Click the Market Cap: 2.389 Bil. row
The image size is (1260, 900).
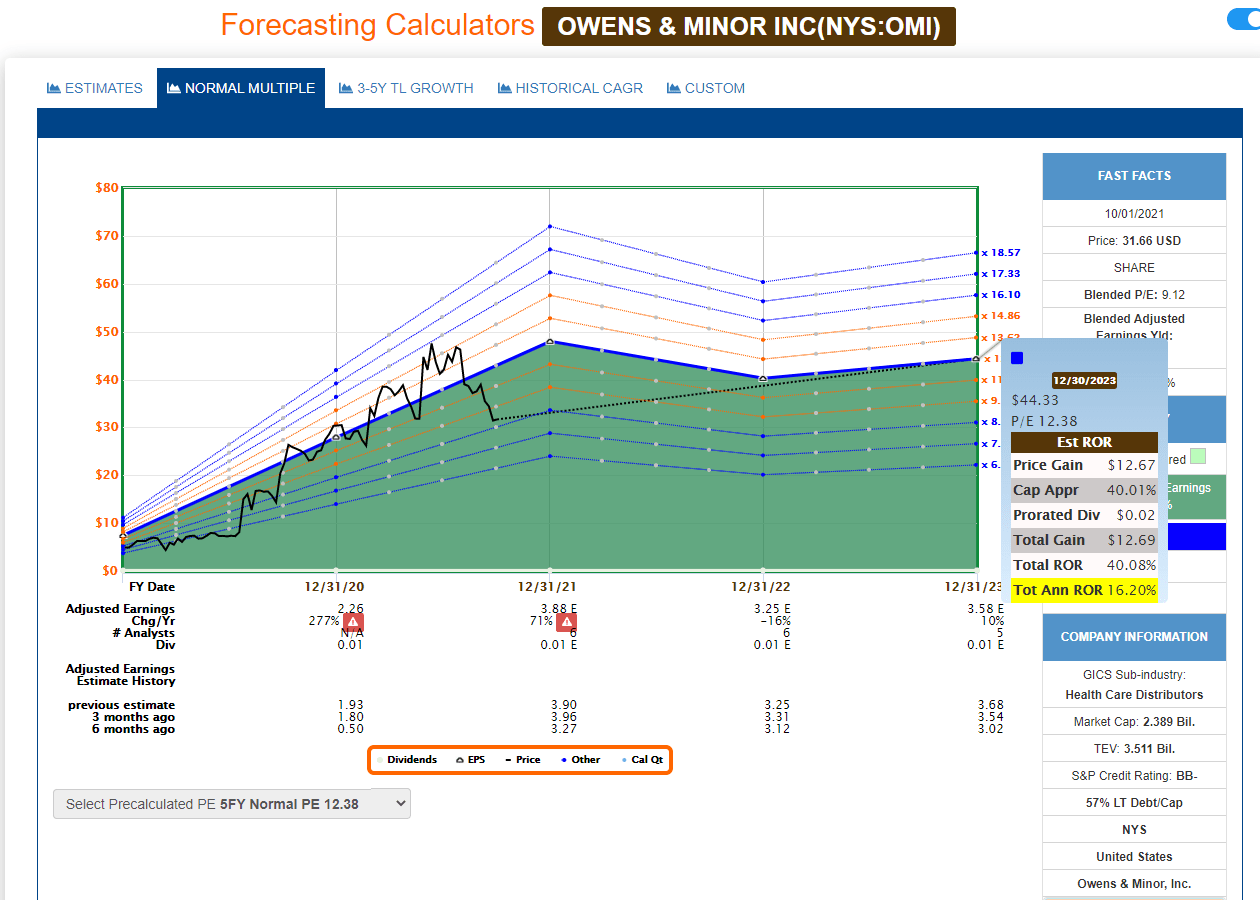(x=1134, y=721)
